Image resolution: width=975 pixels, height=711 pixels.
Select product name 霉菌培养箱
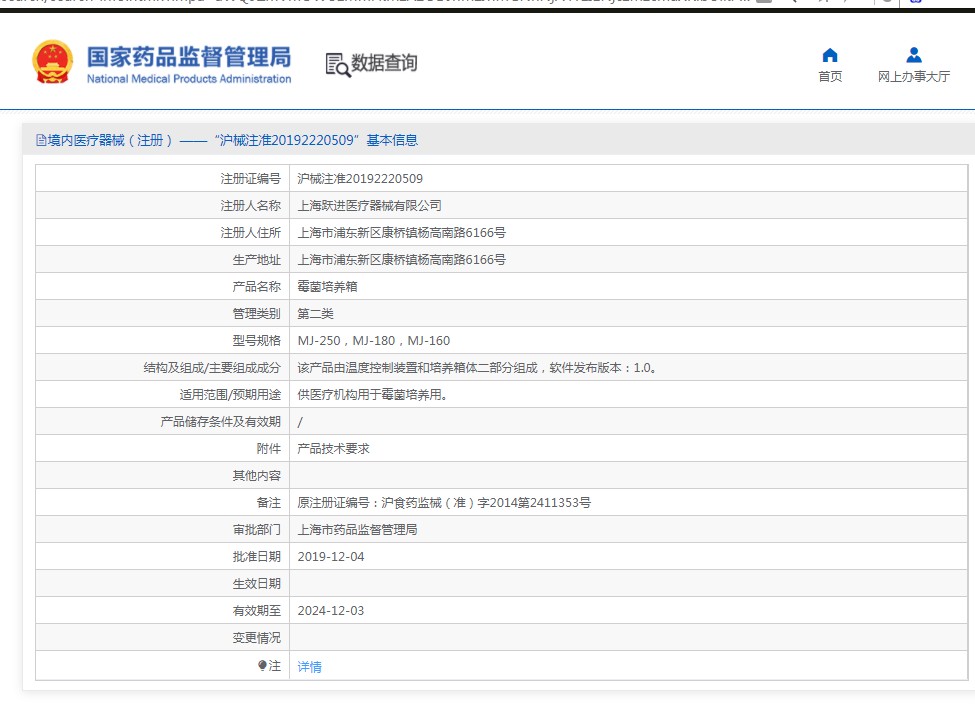(327, 287)
